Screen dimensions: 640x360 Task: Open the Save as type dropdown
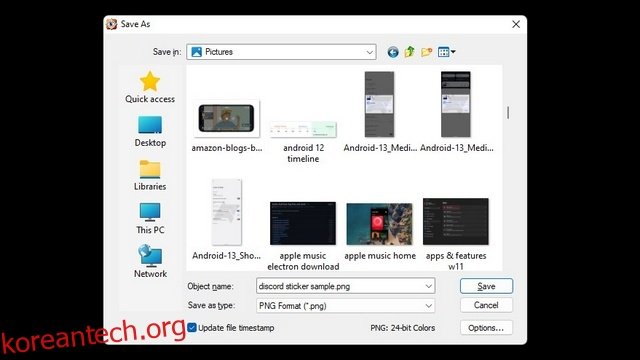pyautogui.click(x=345, y=306)
